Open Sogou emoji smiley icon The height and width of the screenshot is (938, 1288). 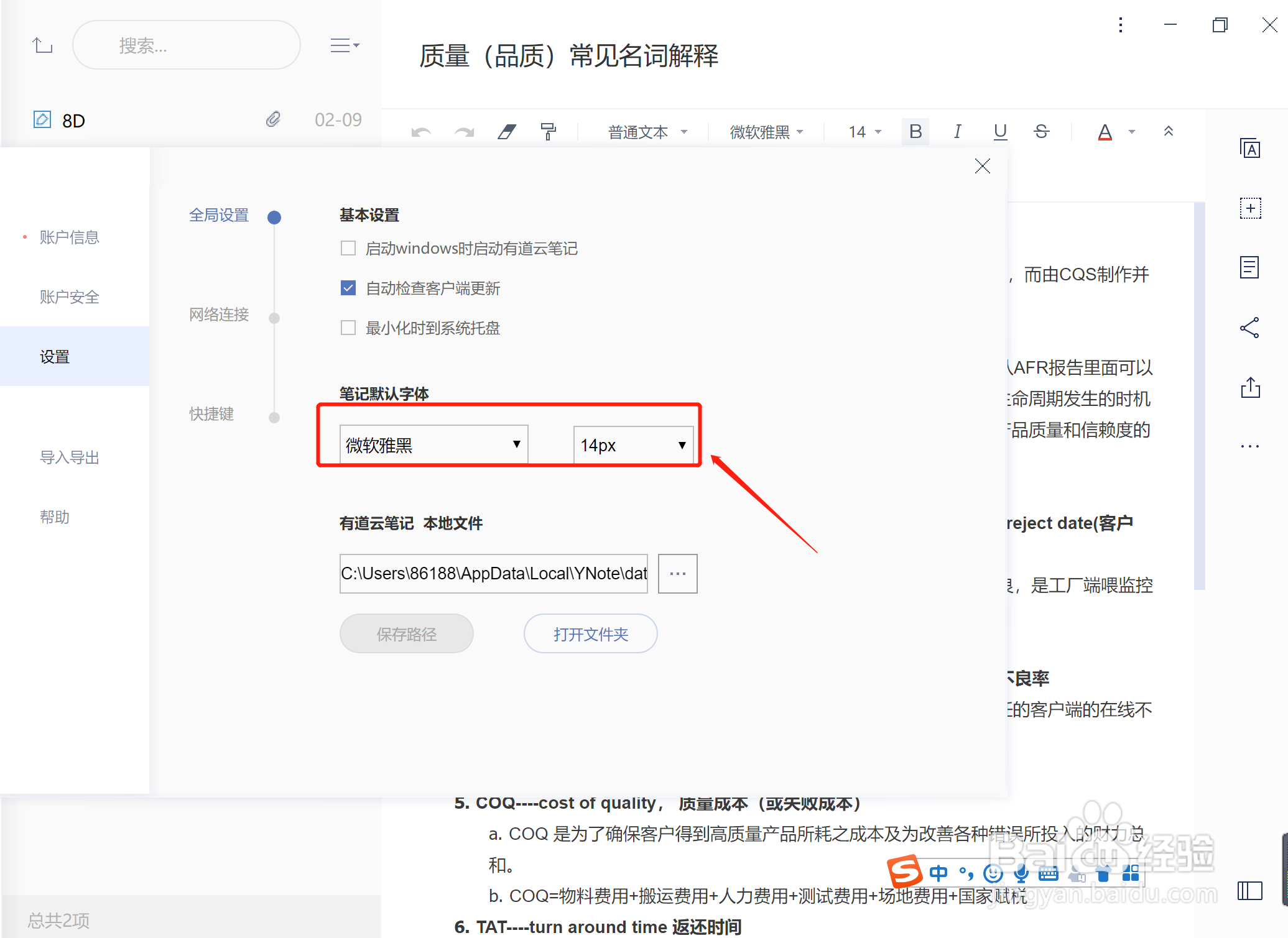[x=993, y=873]
